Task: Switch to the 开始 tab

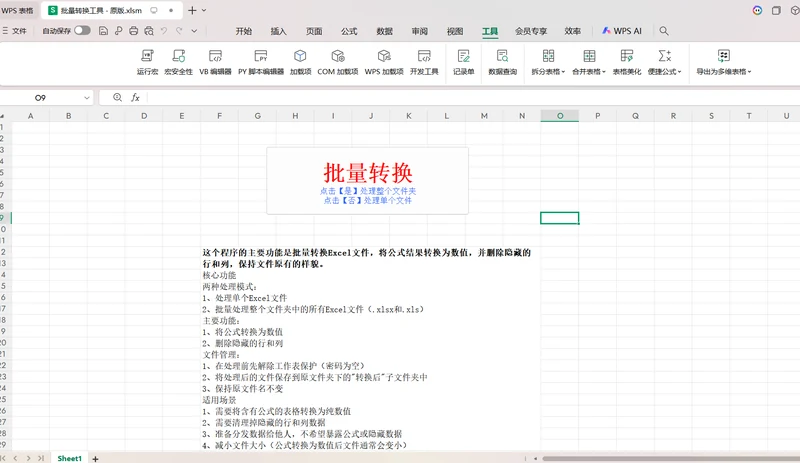Action: tap(244, 31)
